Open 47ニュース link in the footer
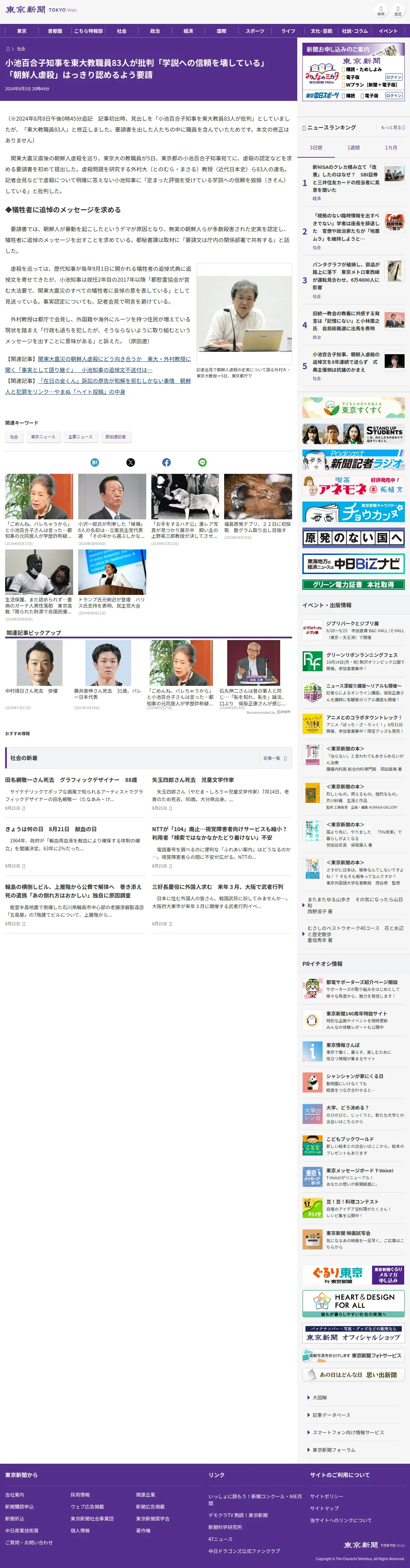 click(x=220, y=1539)
